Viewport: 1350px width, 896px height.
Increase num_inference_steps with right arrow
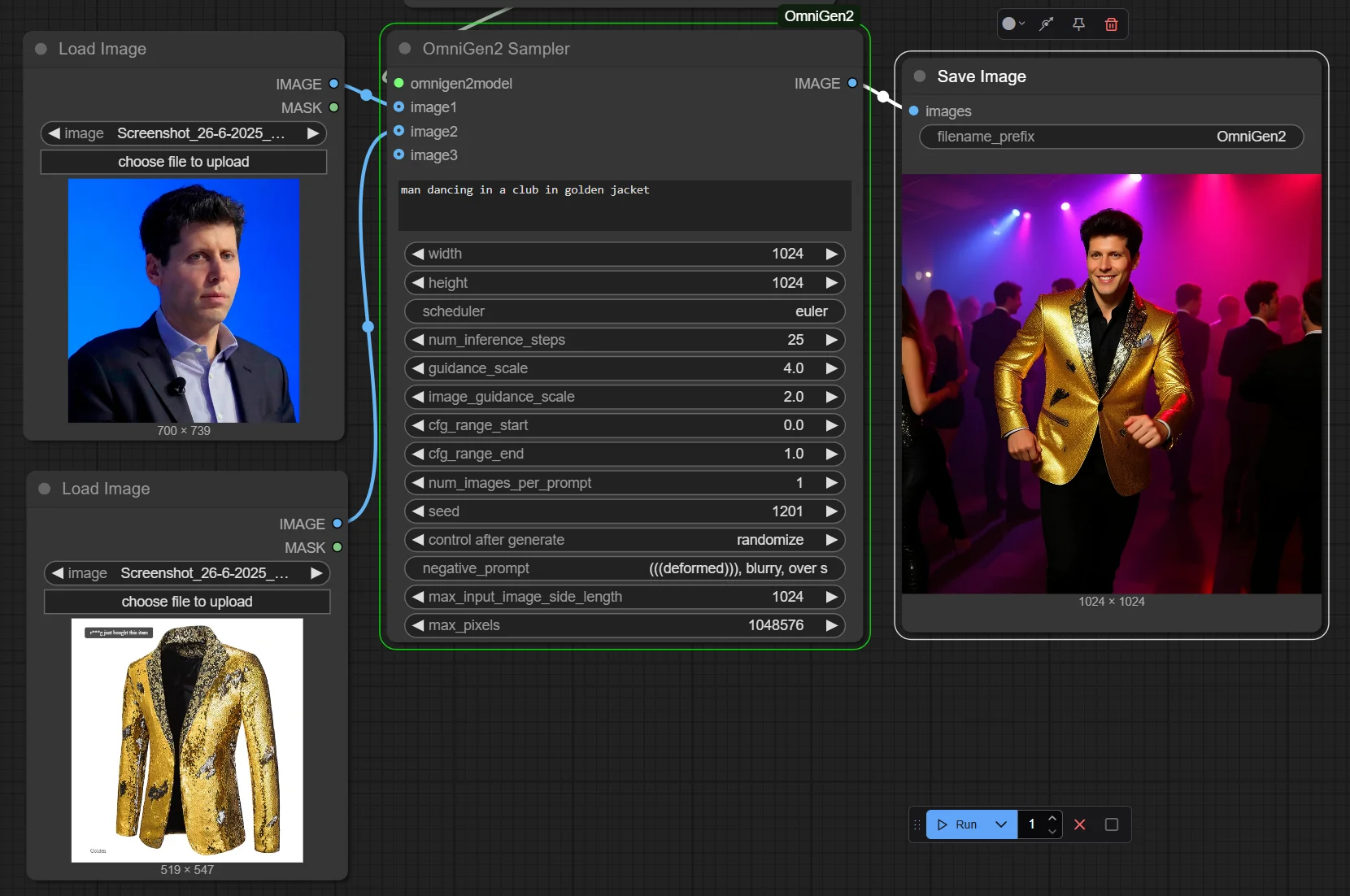(x=831, y=340)
